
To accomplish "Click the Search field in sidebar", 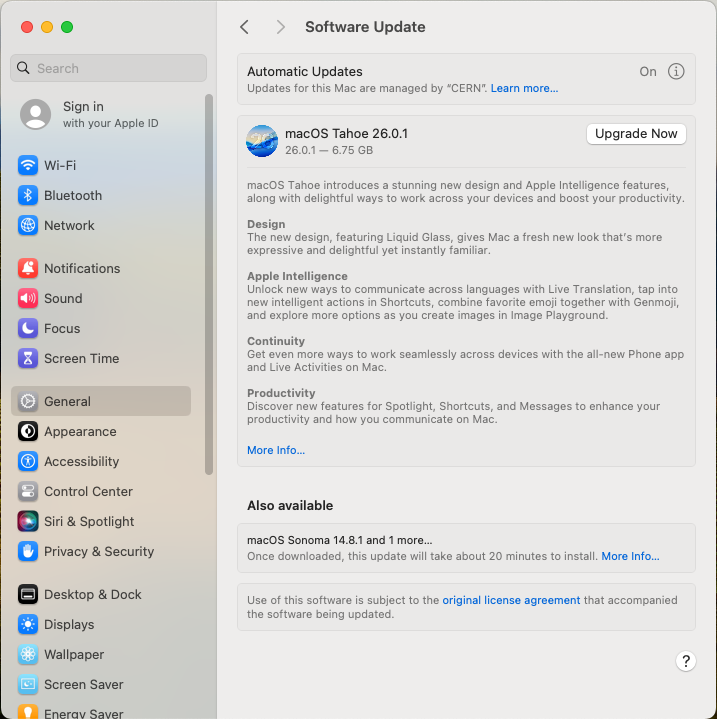I will tap(108, 68).
